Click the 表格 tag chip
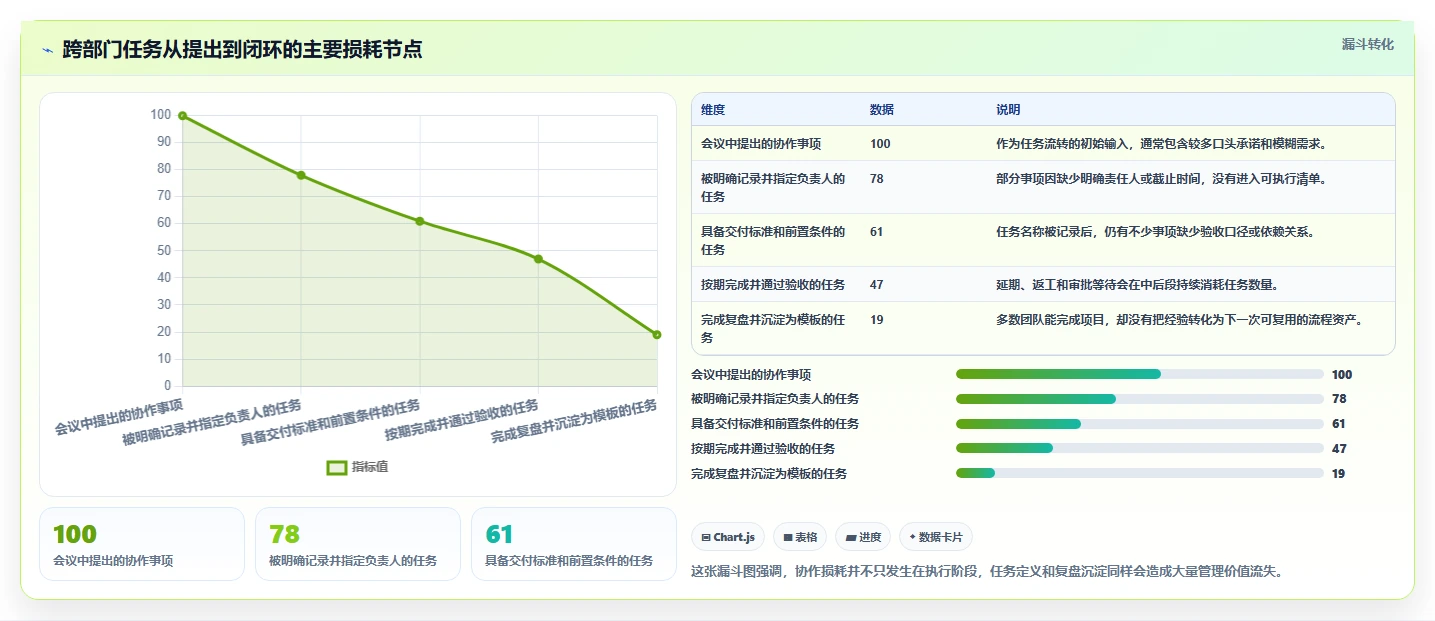The image size is (1435, 621). [x=800, y=537]
